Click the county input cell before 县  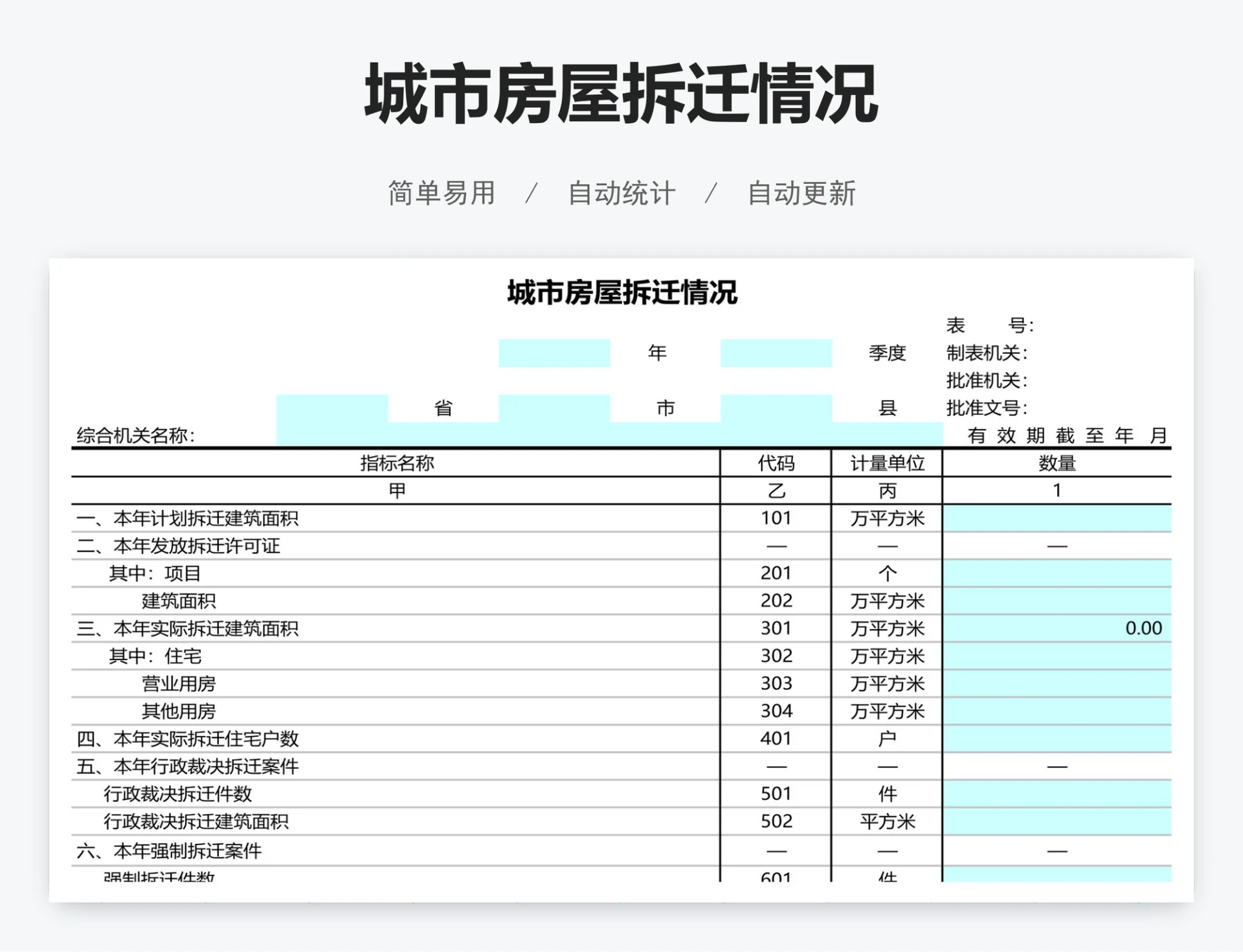coord(776,408)
